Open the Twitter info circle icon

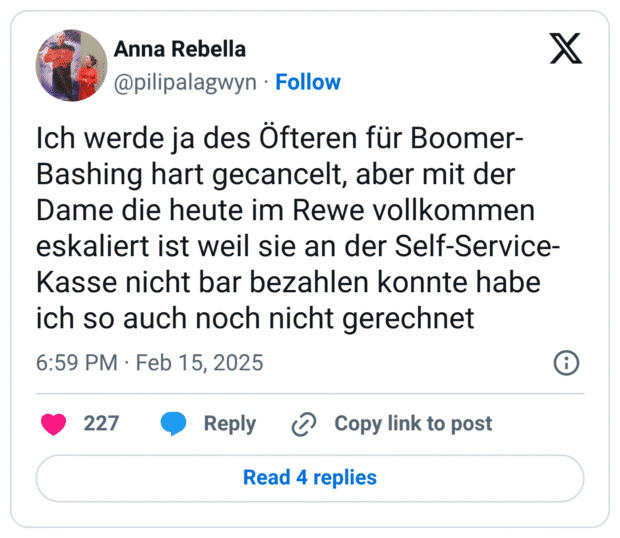[567, 362]
